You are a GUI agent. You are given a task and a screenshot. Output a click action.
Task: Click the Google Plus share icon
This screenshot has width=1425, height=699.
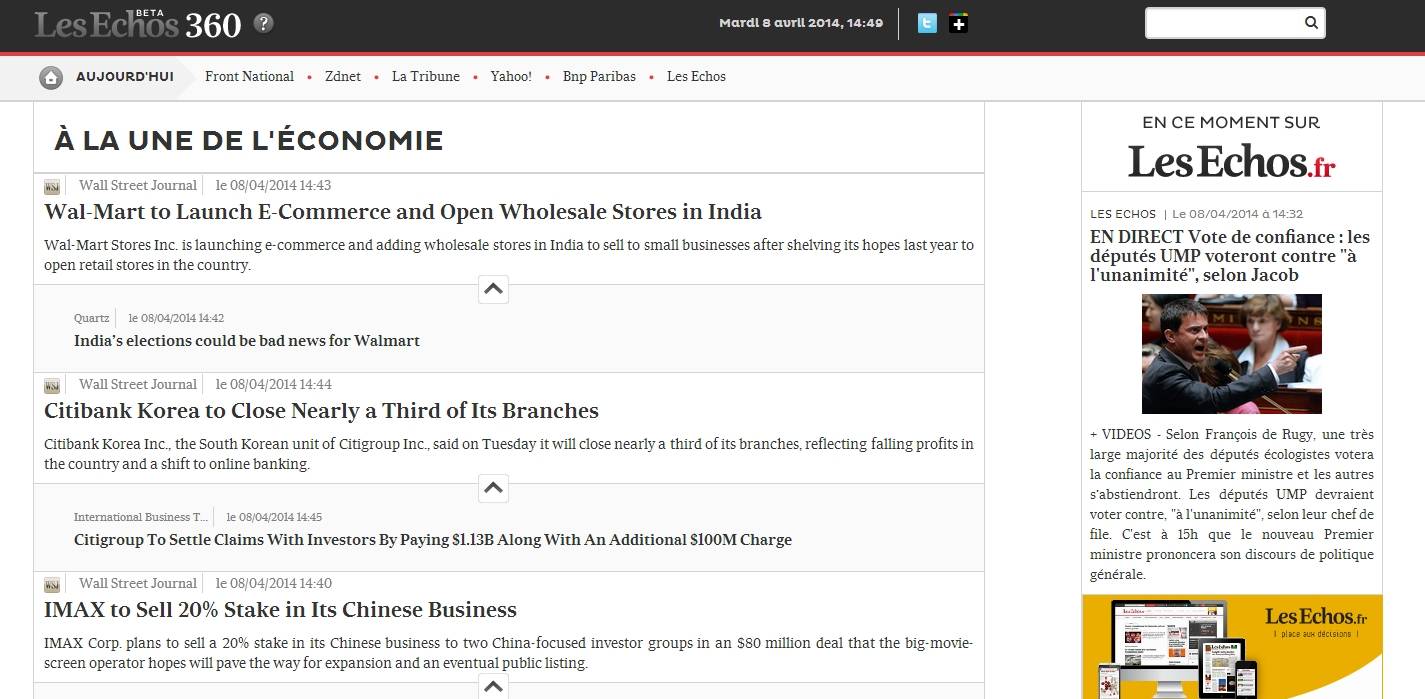958,23
